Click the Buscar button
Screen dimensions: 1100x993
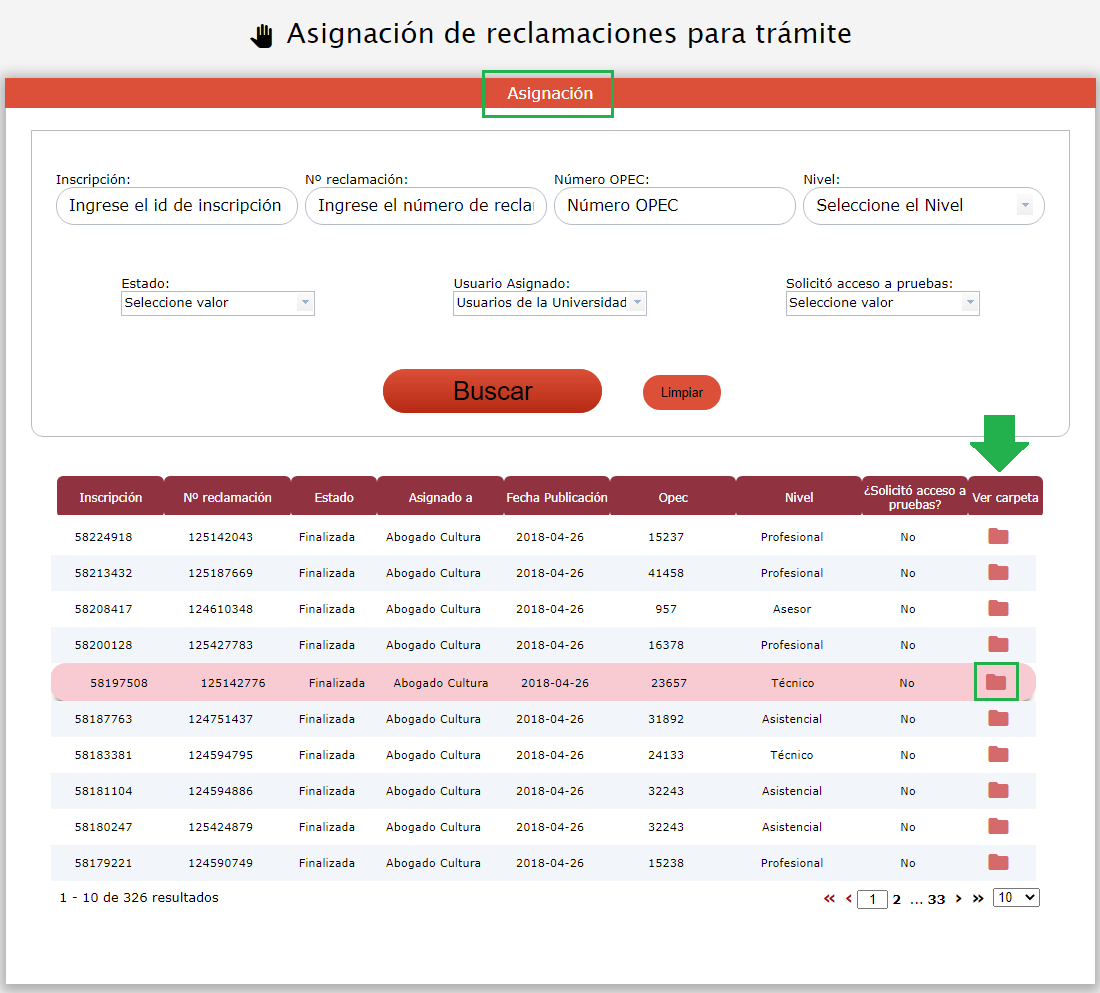click(492, 391)
